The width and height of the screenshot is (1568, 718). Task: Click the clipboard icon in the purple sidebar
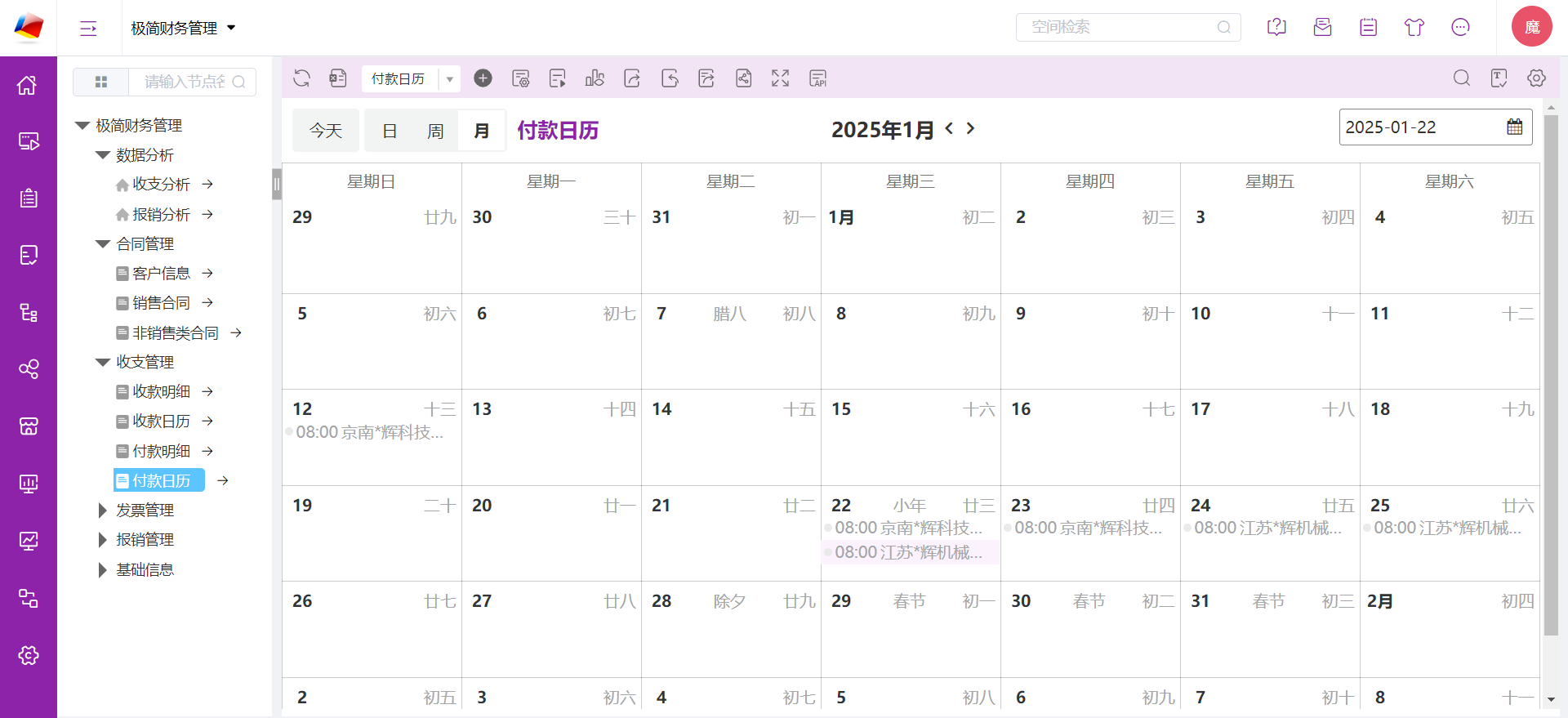pyautogui.click(x=29, y=198)
